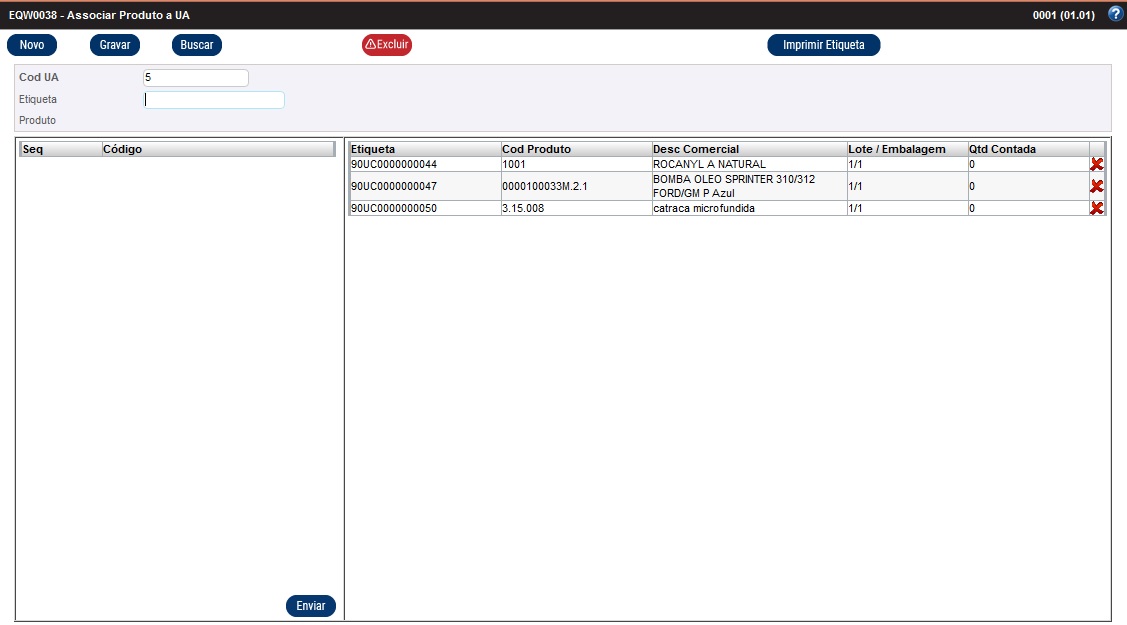Focus the Cod UA input field
The height and width of the screenshot is (625, 1127).
tap(196, 78)
